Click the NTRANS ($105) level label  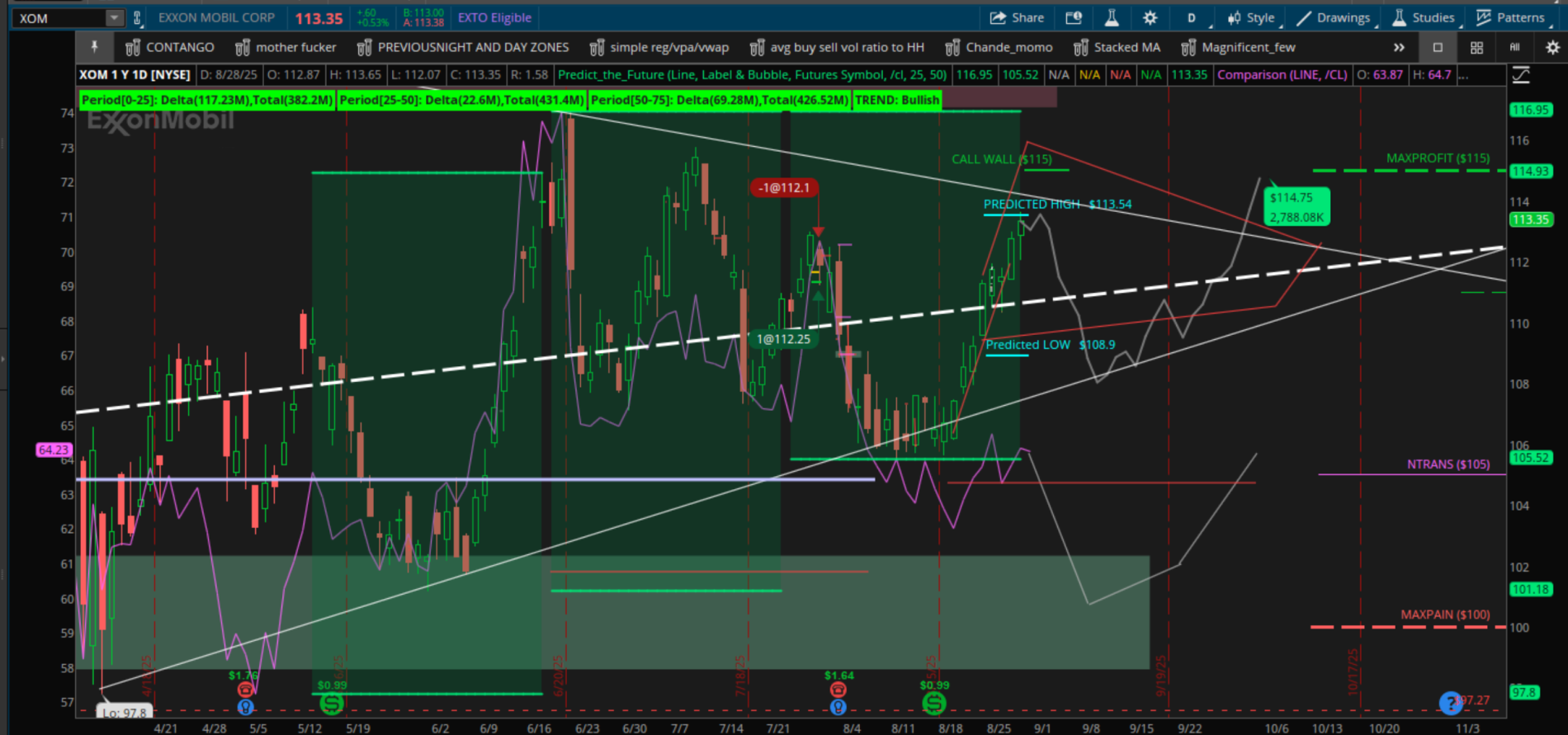tap(1448, 464)
